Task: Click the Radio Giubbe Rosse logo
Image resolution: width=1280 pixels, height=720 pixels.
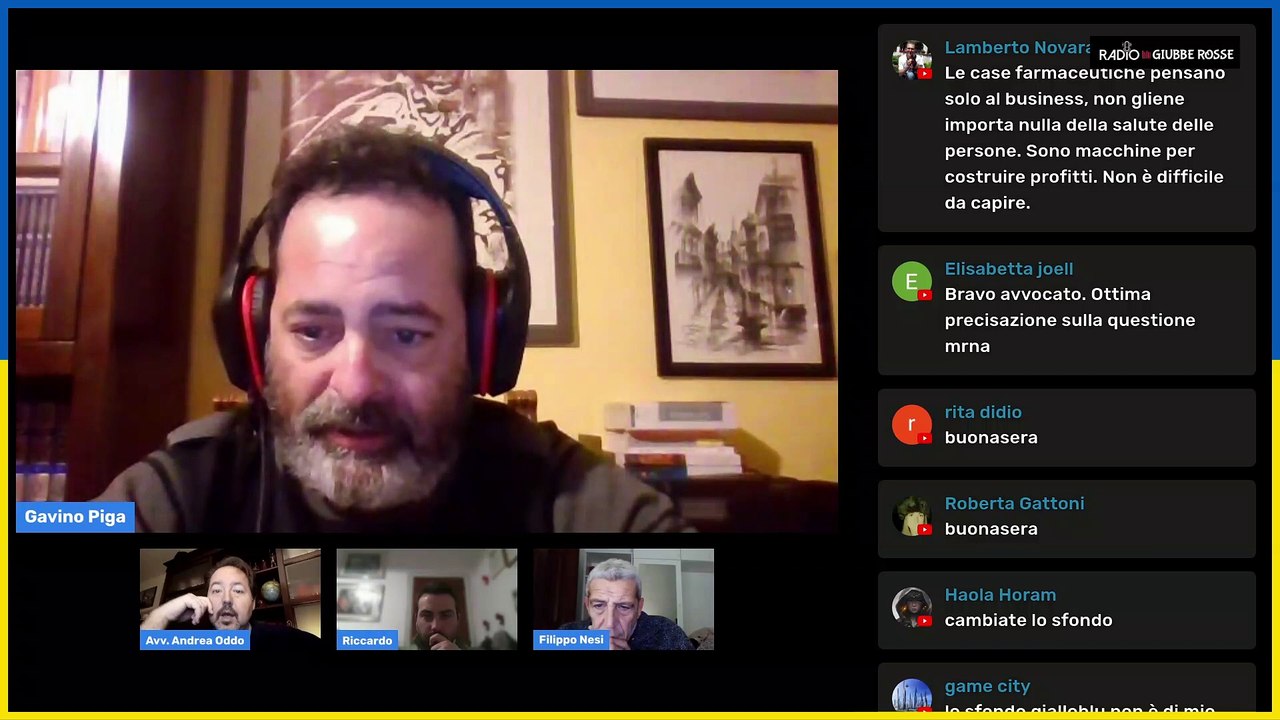Action: [x=1165, y=54]
